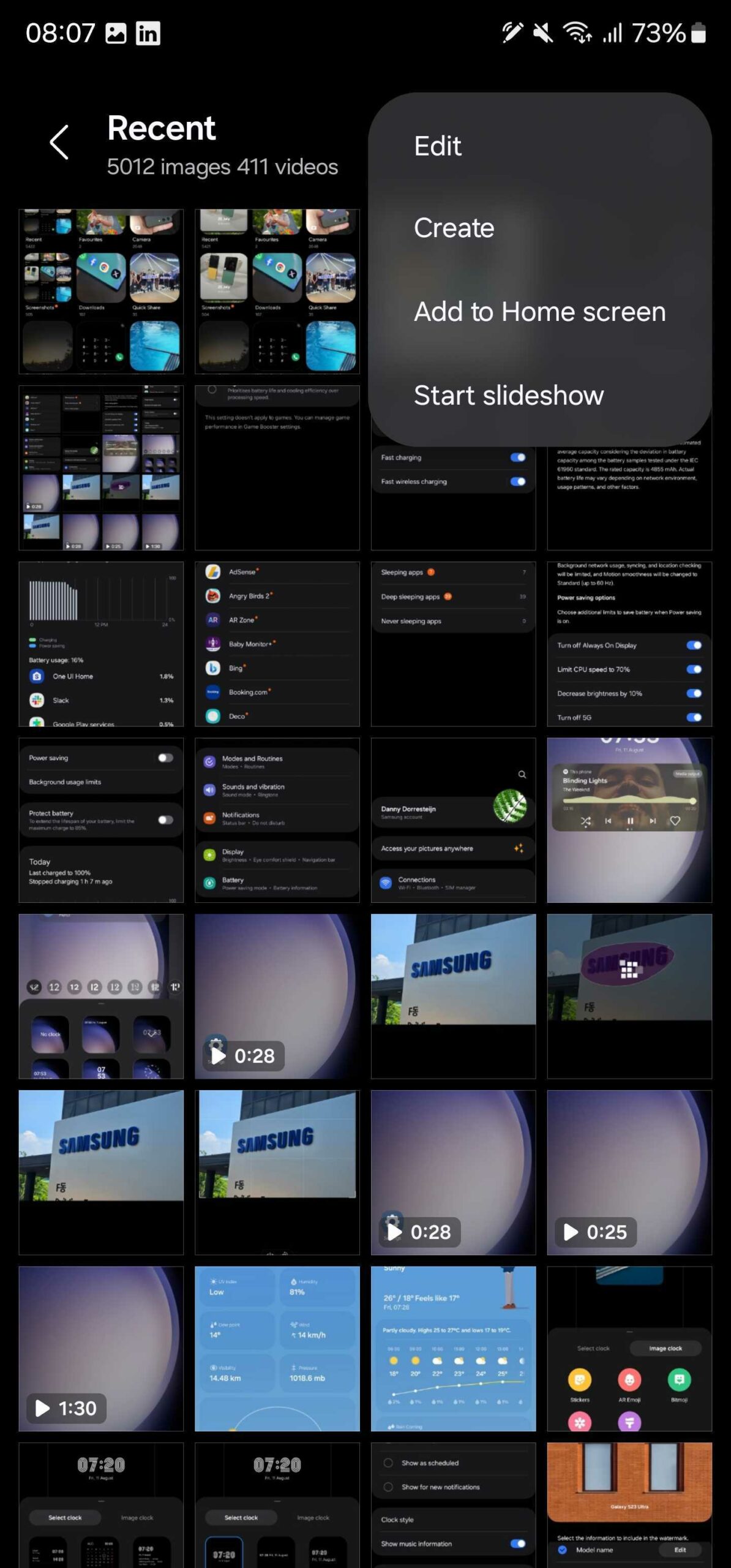Open the Samsung sign photo with purple overlay
Viewport: 731px width, 1568px height.
tap(629, 996)
